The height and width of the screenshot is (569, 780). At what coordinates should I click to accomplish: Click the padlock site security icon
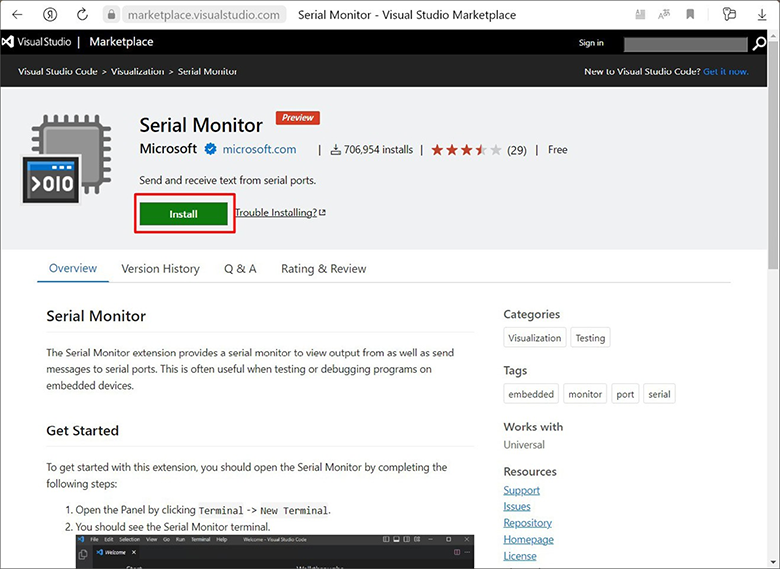(x=111, y=15)
